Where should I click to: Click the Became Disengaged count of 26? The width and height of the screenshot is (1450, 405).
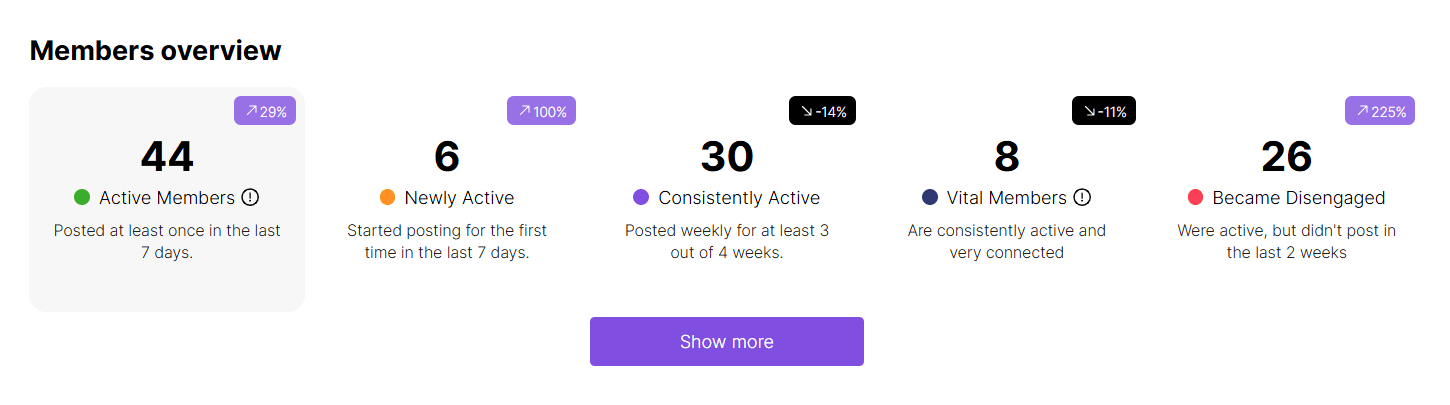pos(1287,157)
